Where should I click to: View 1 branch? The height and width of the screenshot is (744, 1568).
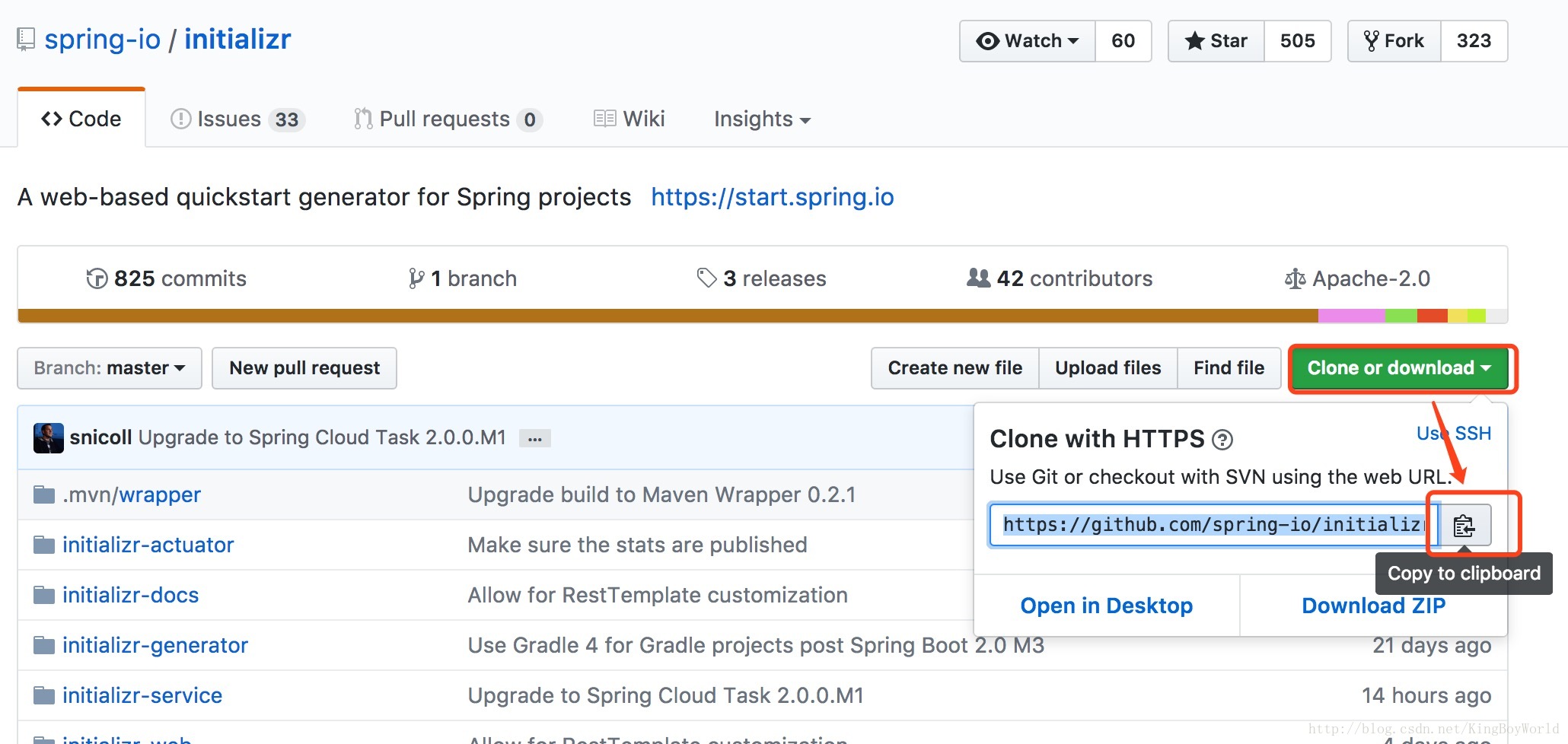click(463, 278)
